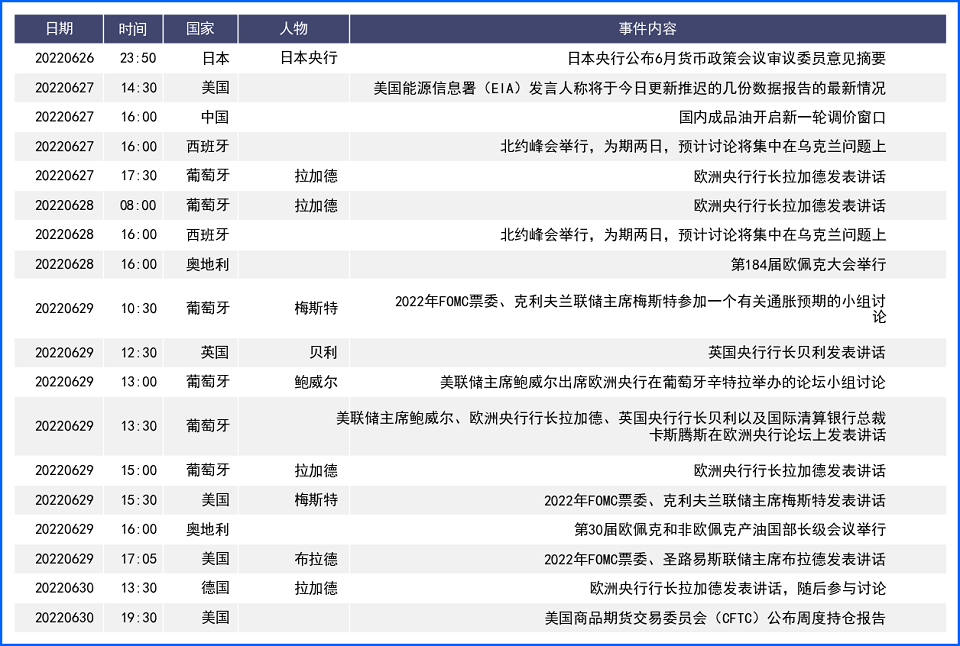This screenshot has height=646, width=960.
Task: Click the 事件内容 column header
Action: [x=647, y=29]
